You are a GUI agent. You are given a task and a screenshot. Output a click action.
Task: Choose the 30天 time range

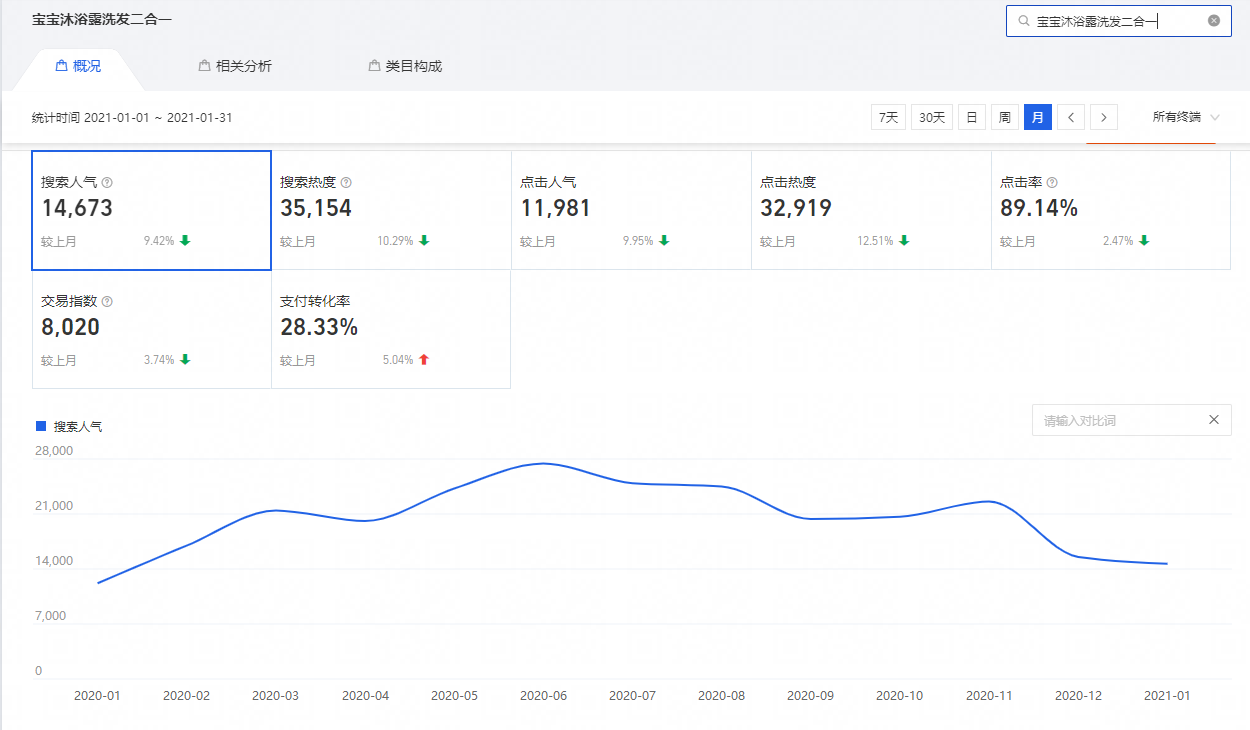click(x=931, y=118)
